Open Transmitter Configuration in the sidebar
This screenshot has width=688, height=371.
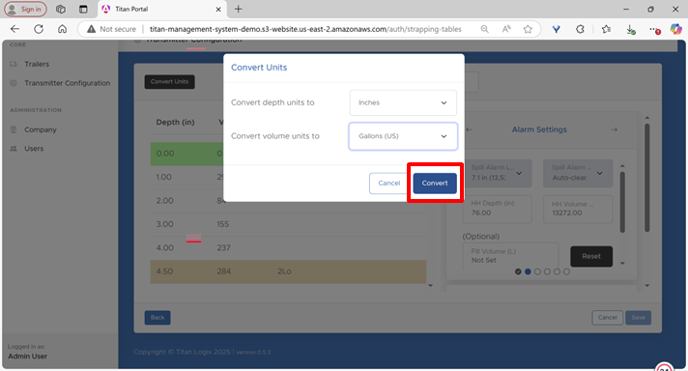tap(67, 83)
